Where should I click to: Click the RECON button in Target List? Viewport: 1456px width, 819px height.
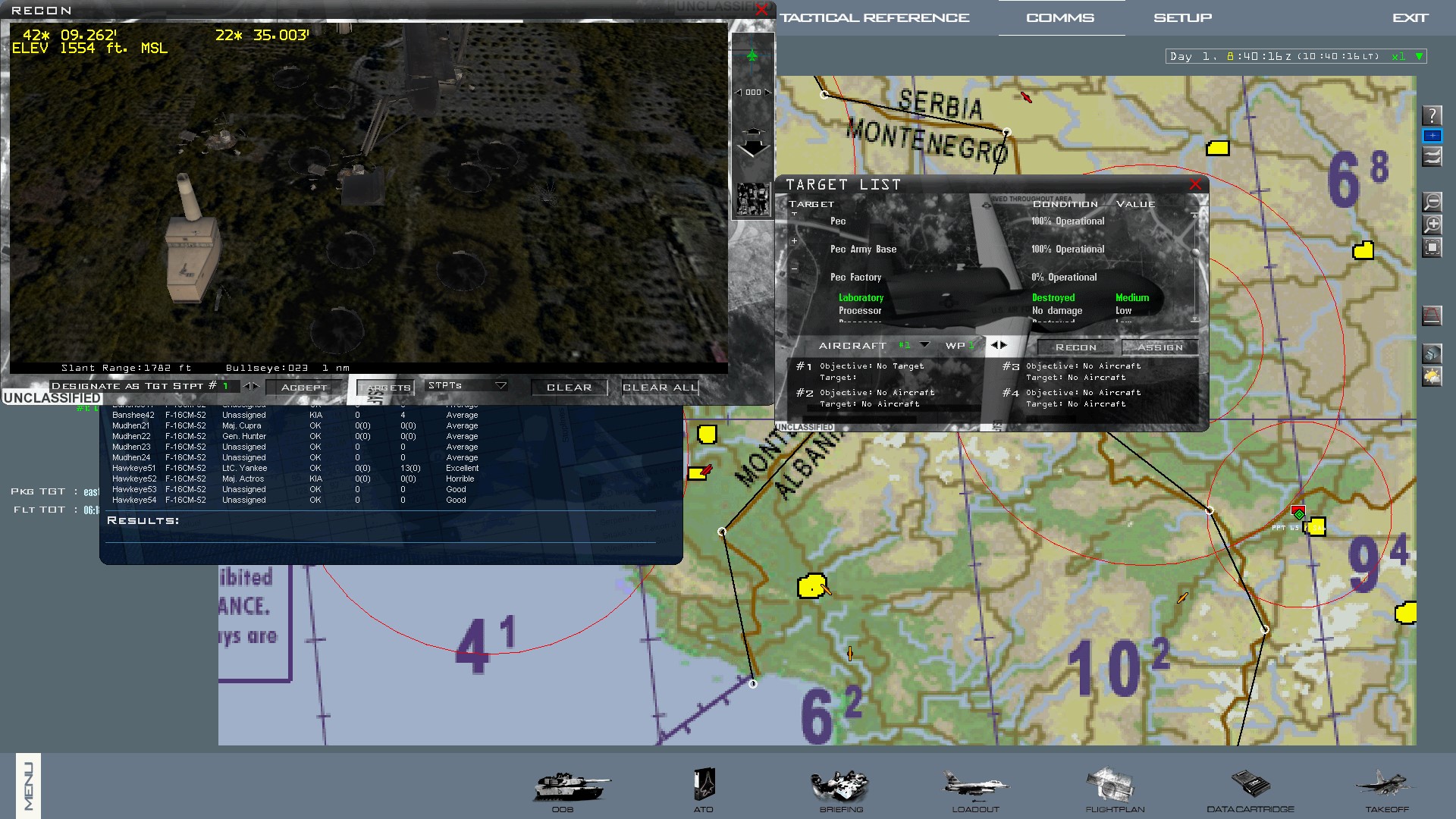[x=1075, y=347]
